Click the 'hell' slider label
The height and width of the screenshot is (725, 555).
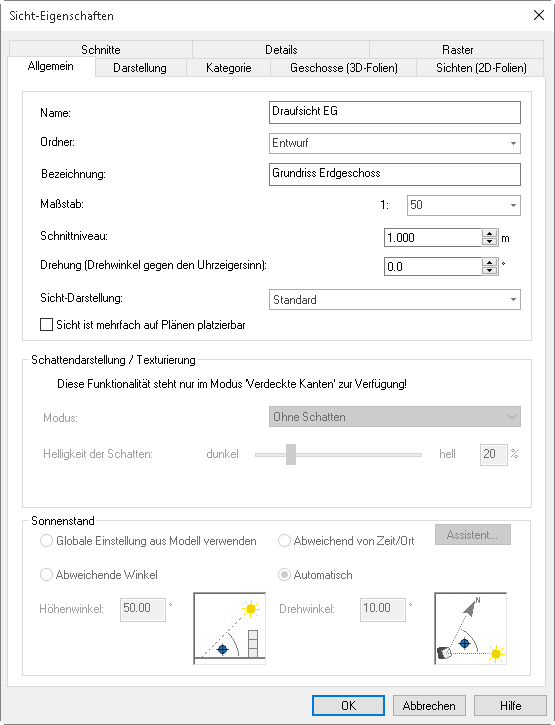tap(447, 454)
